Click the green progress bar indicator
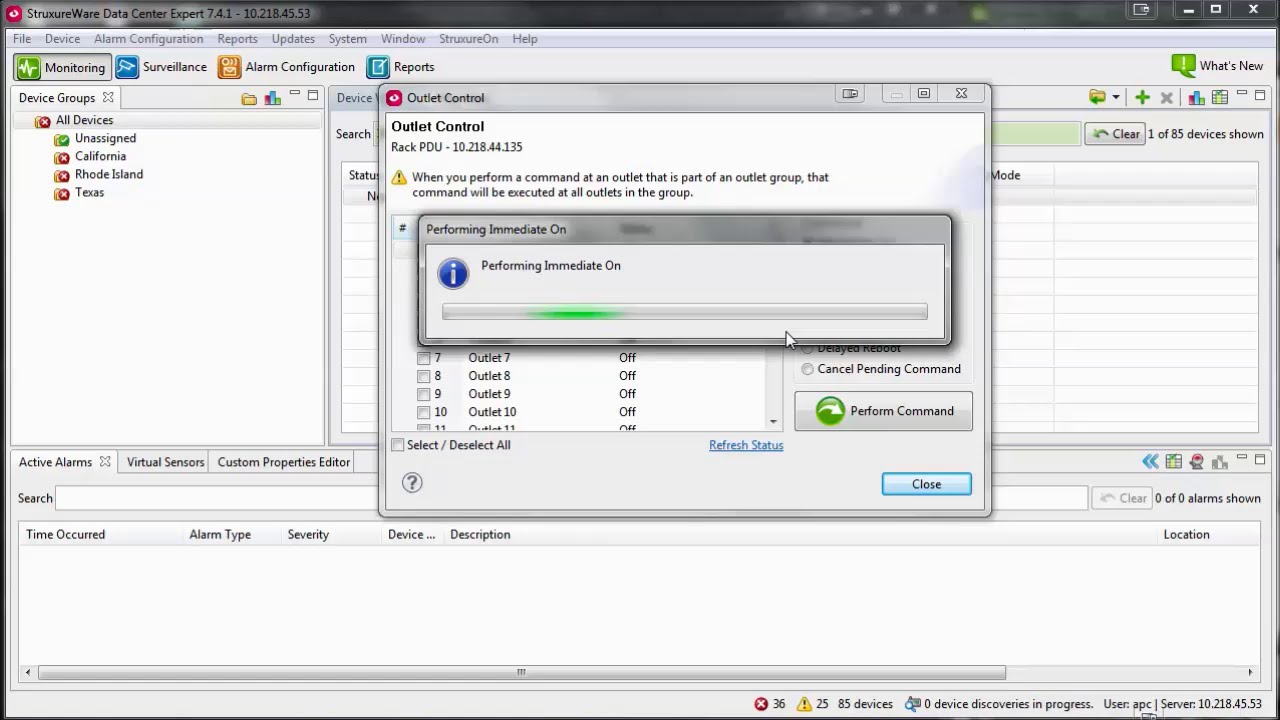 coord(575,313)
